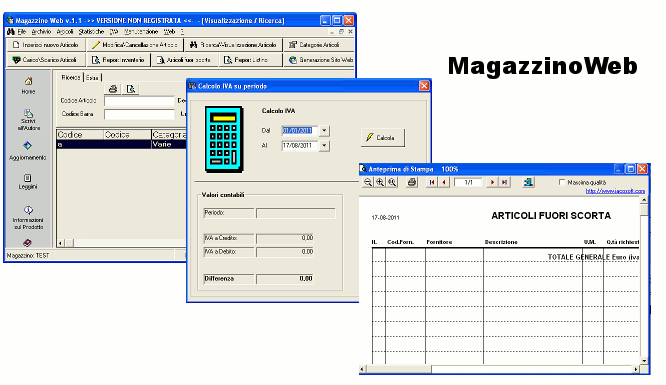The width and height of the screenshot is (666, 385).
Task: Click Generazione Sito Web toolbar button
Action: tap(319, 60)
